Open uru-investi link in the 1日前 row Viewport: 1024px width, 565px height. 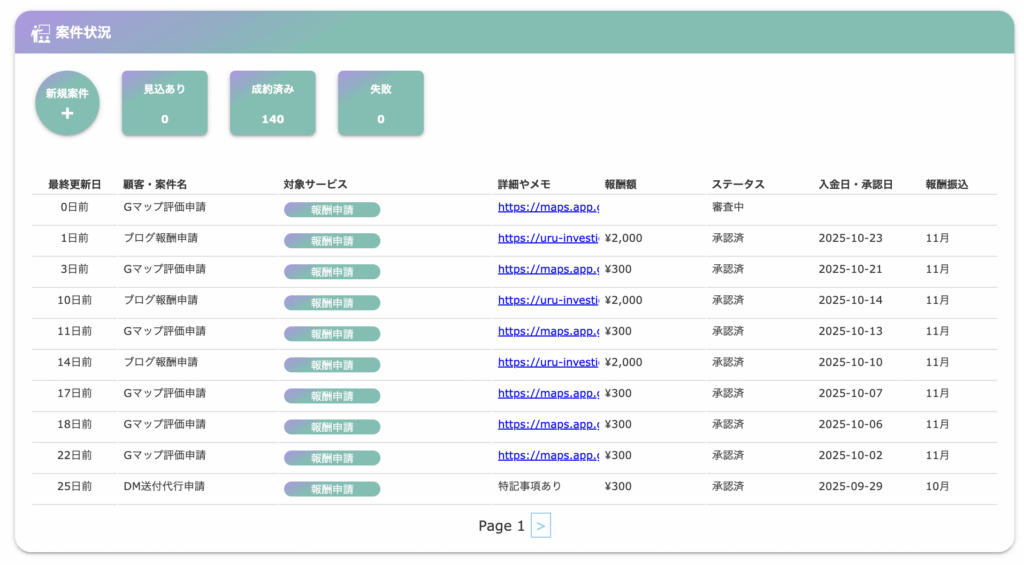(x=547, y=239)
